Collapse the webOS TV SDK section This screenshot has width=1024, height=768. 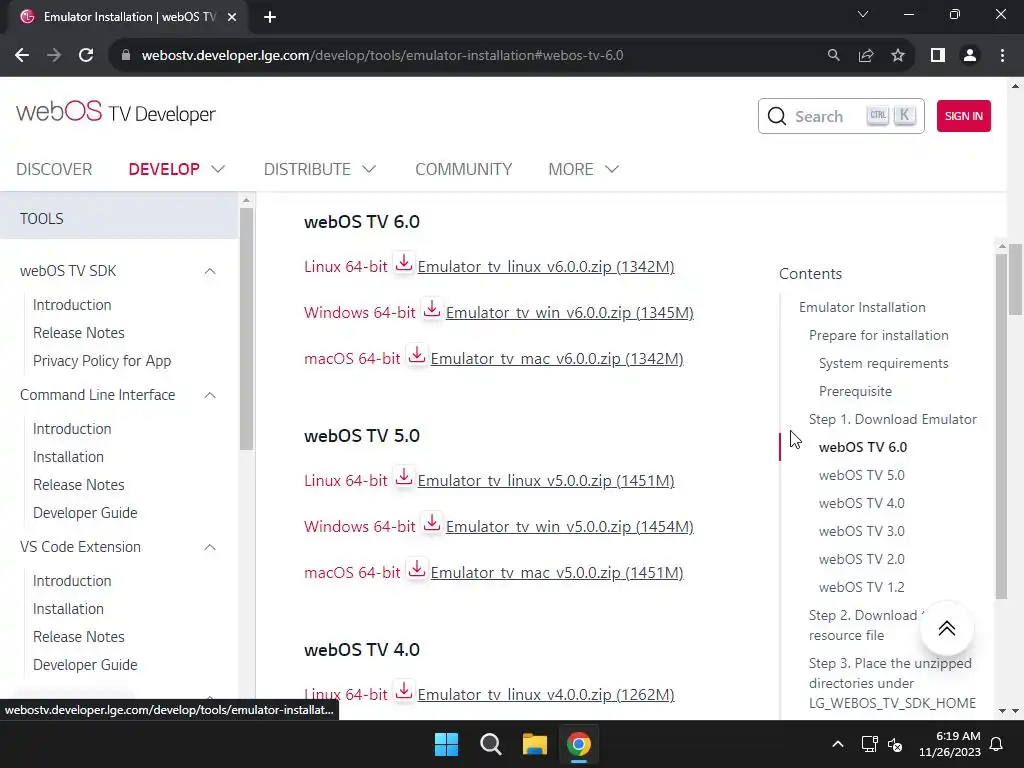(x=210, y=271)
